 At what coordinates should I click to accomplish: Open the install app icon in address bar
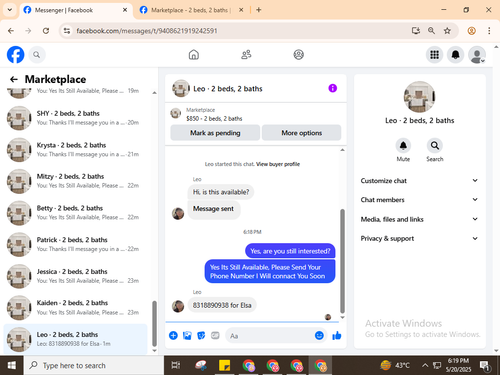tap(415, 31)
